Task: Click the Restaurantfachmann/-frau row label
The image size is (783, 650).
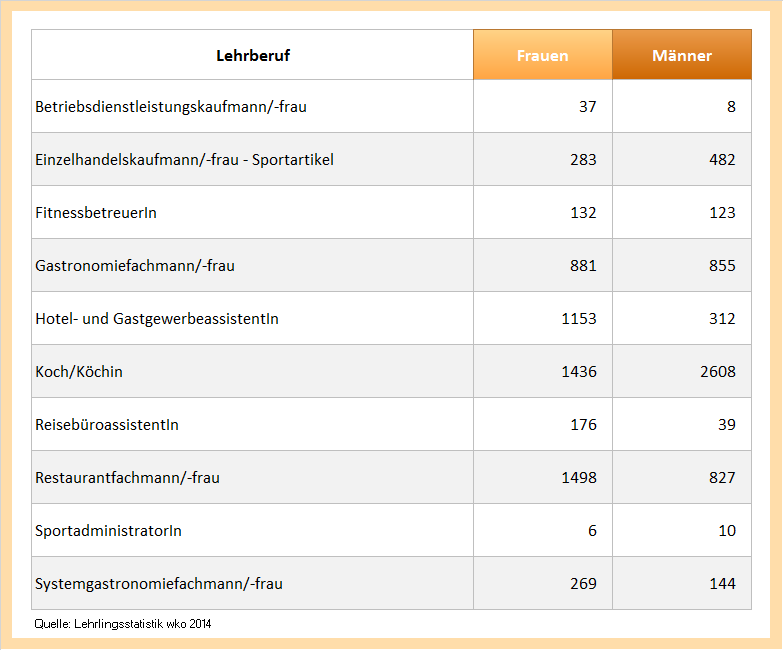Action: 127,477
